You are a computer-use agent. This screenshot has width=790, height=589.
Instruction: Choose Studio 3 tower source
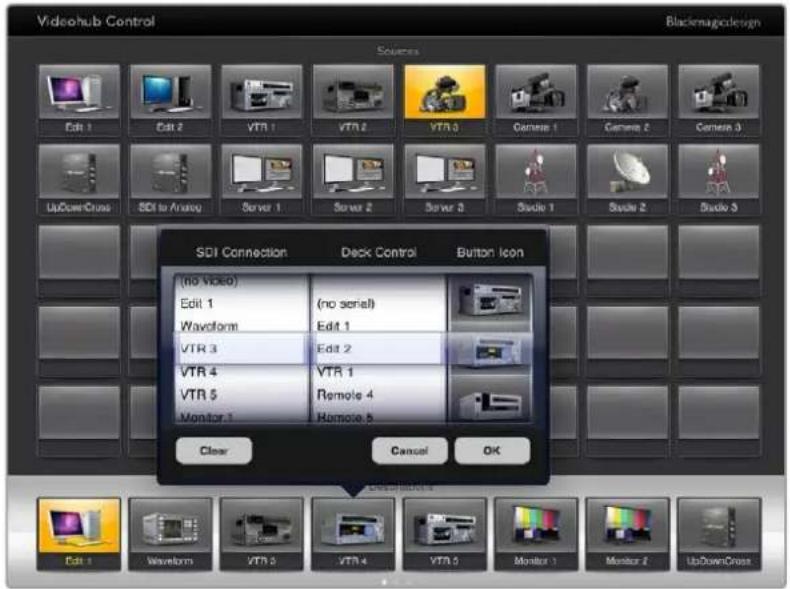tap(718, 179)
